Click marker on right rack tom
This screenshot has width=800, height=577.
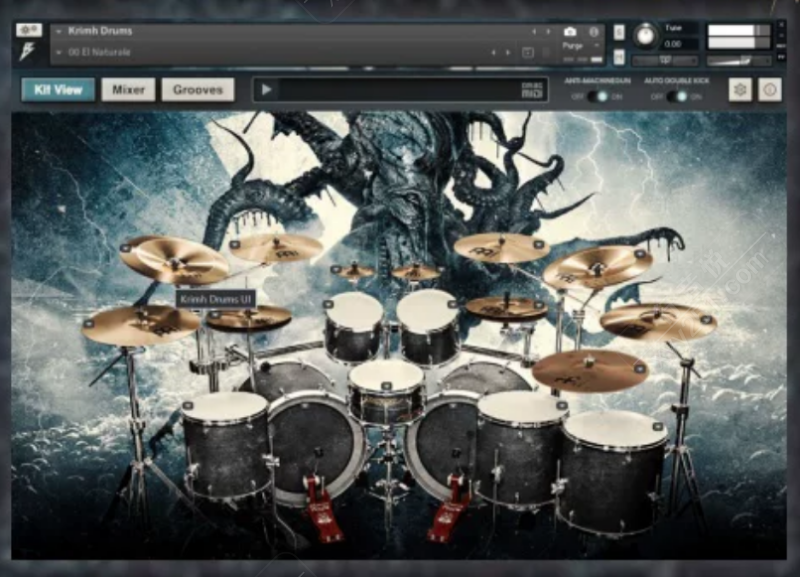[x=452, y=304]
